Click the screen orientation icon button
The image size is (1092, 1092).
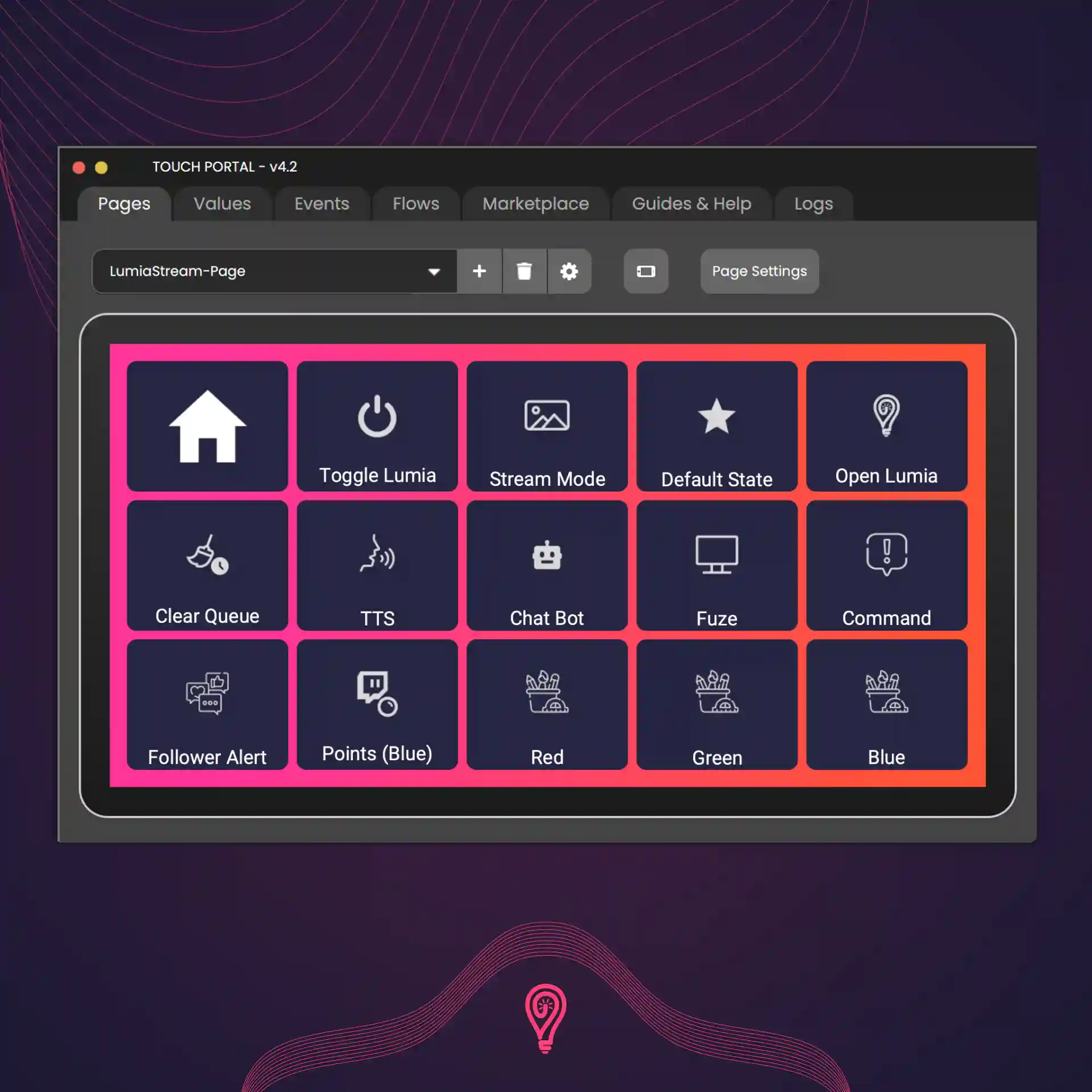(x=646, y=271)
